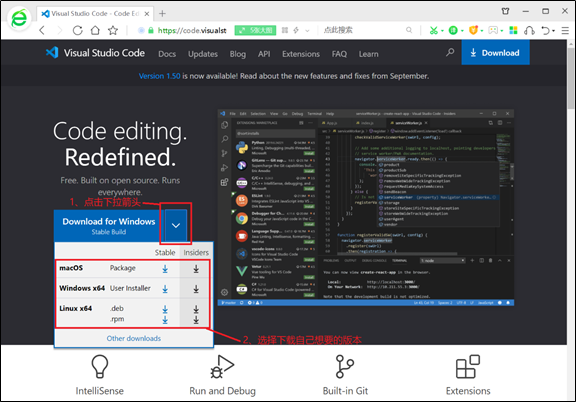Click the lightning speed mode icon
This screenshot has height=402, width=576.
(x=296, y=30)
